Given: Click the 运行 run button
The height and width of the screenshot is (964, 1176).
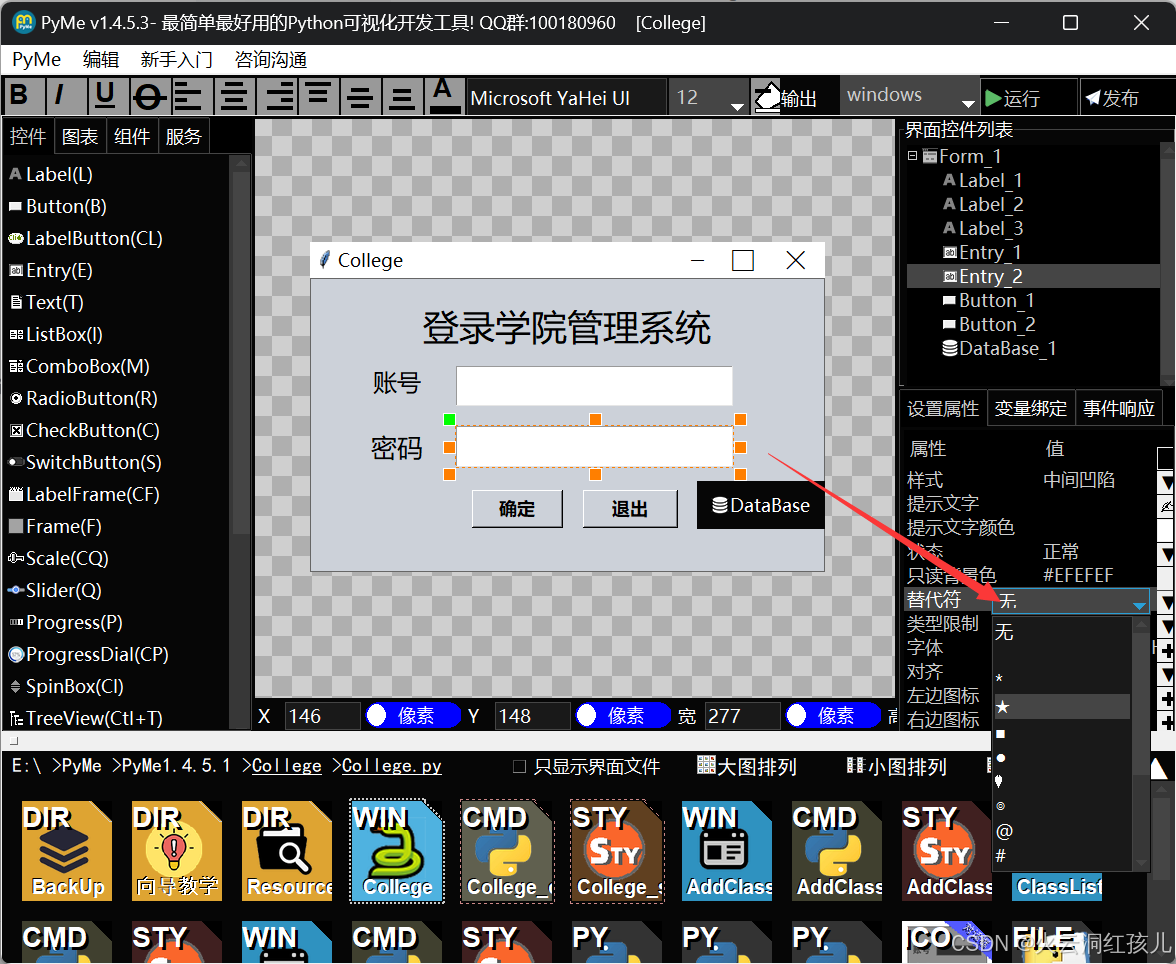Looking at the screenshot, I should [x=1028, y=98].
